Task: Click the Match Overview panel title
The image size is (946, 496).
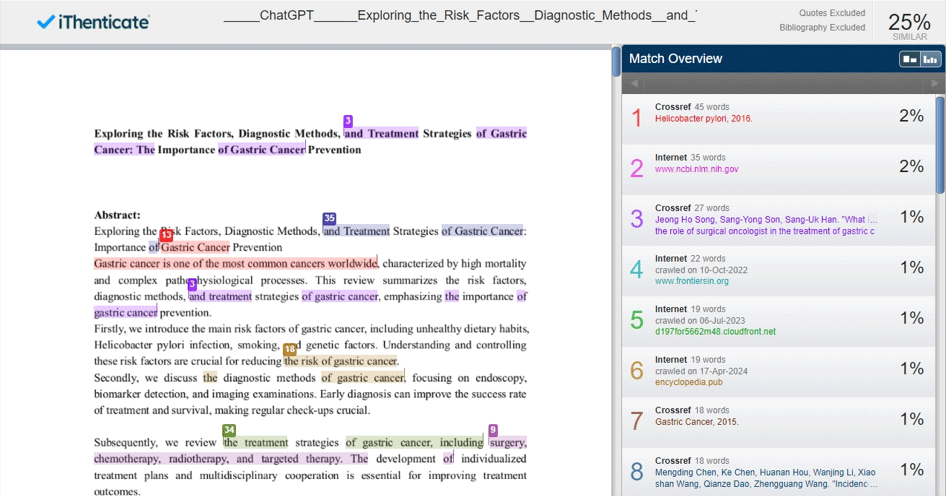Action: (676, 59)
